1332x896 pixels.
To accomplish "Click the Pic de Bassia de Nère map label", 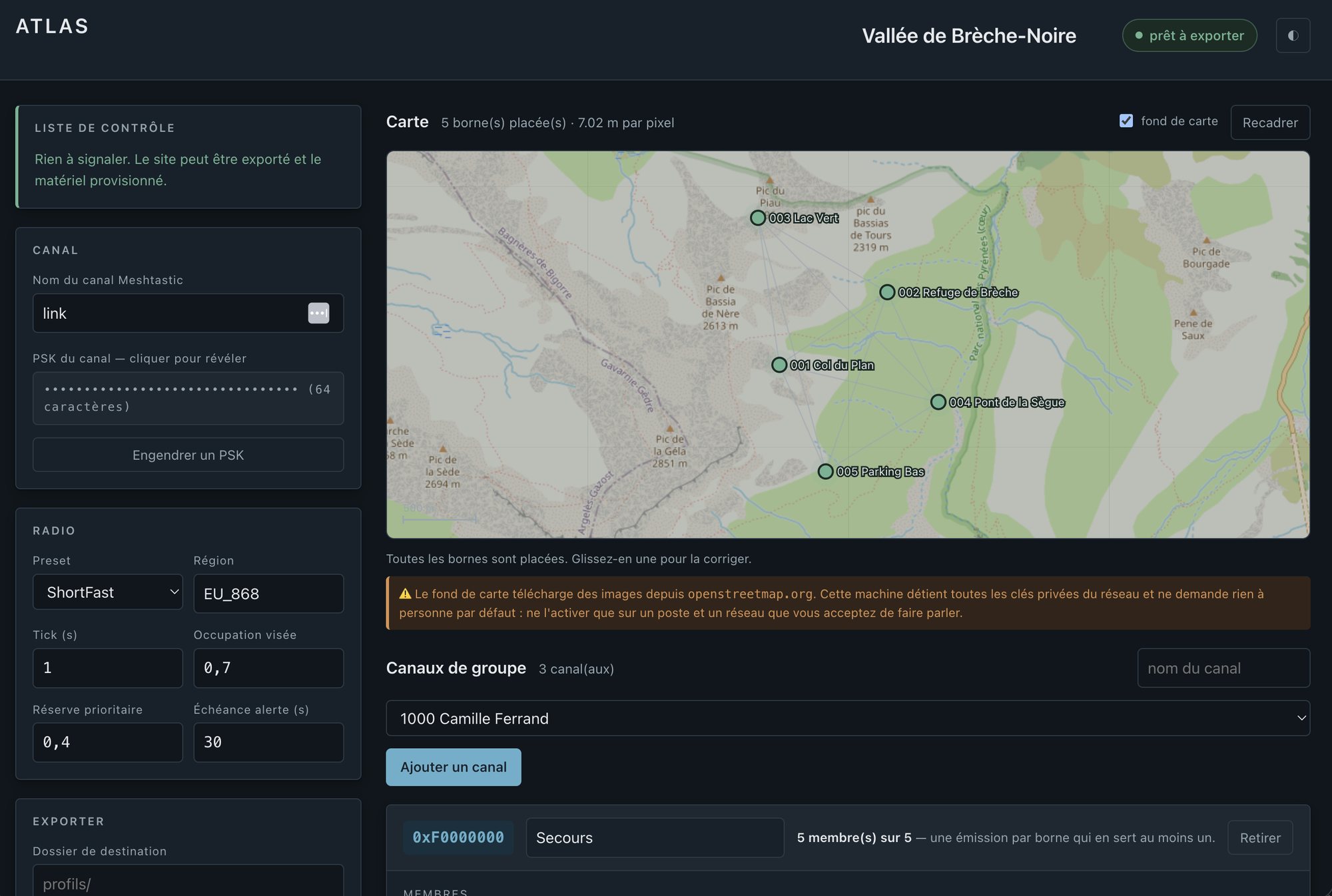I will [721, 308].
